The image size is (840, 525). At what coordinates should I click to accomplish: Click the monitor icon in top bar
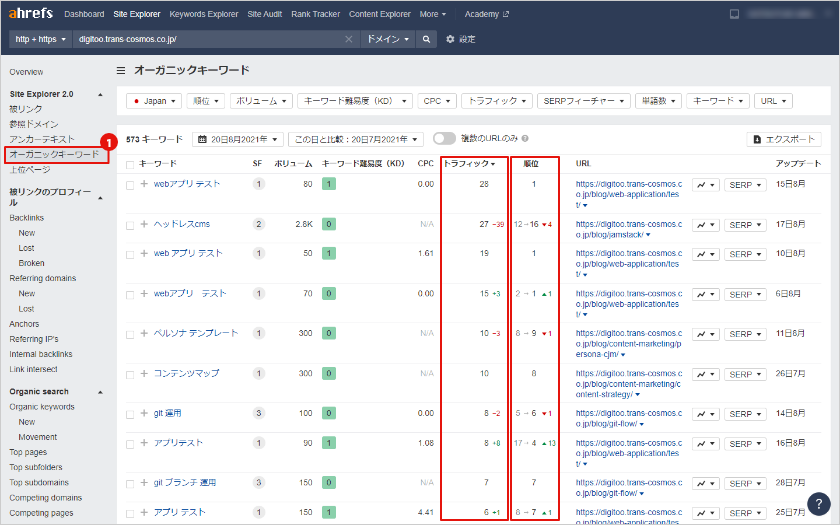(734, 14)
